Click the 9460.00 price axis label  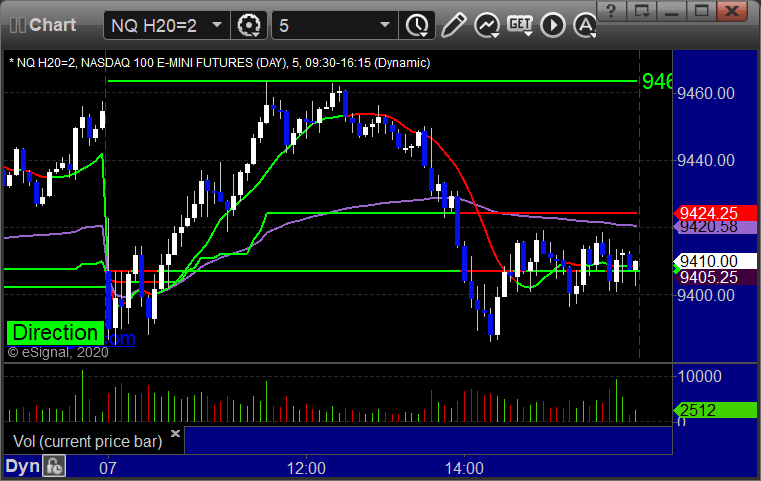click(706, 93)
